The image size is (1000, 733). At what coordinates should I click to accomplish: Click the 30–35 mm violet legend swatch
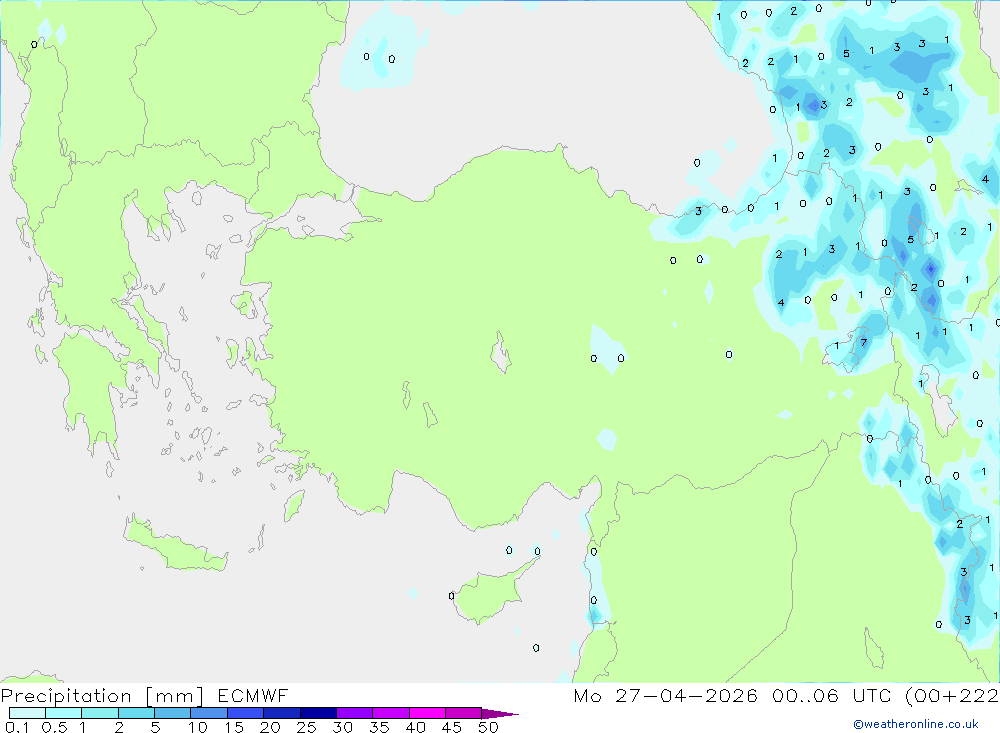[x=355, y=713]
